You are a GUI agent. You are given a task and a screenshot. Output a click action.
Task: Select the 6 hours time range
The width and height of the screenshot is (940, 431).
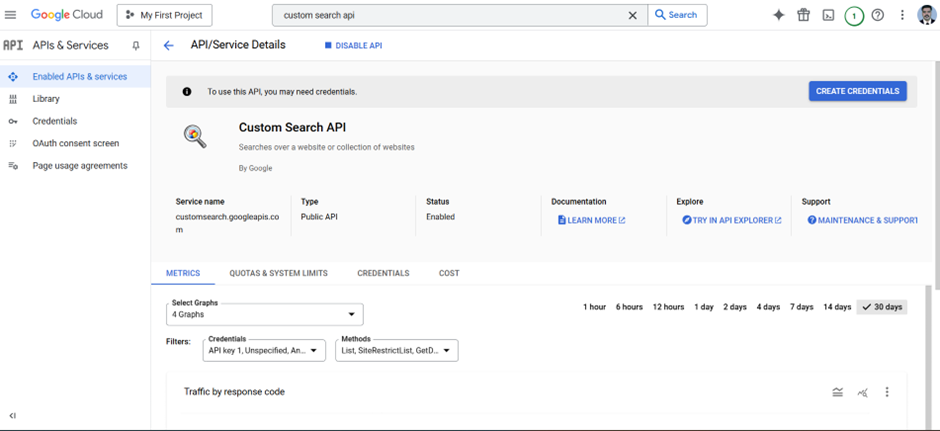(629, 307)
